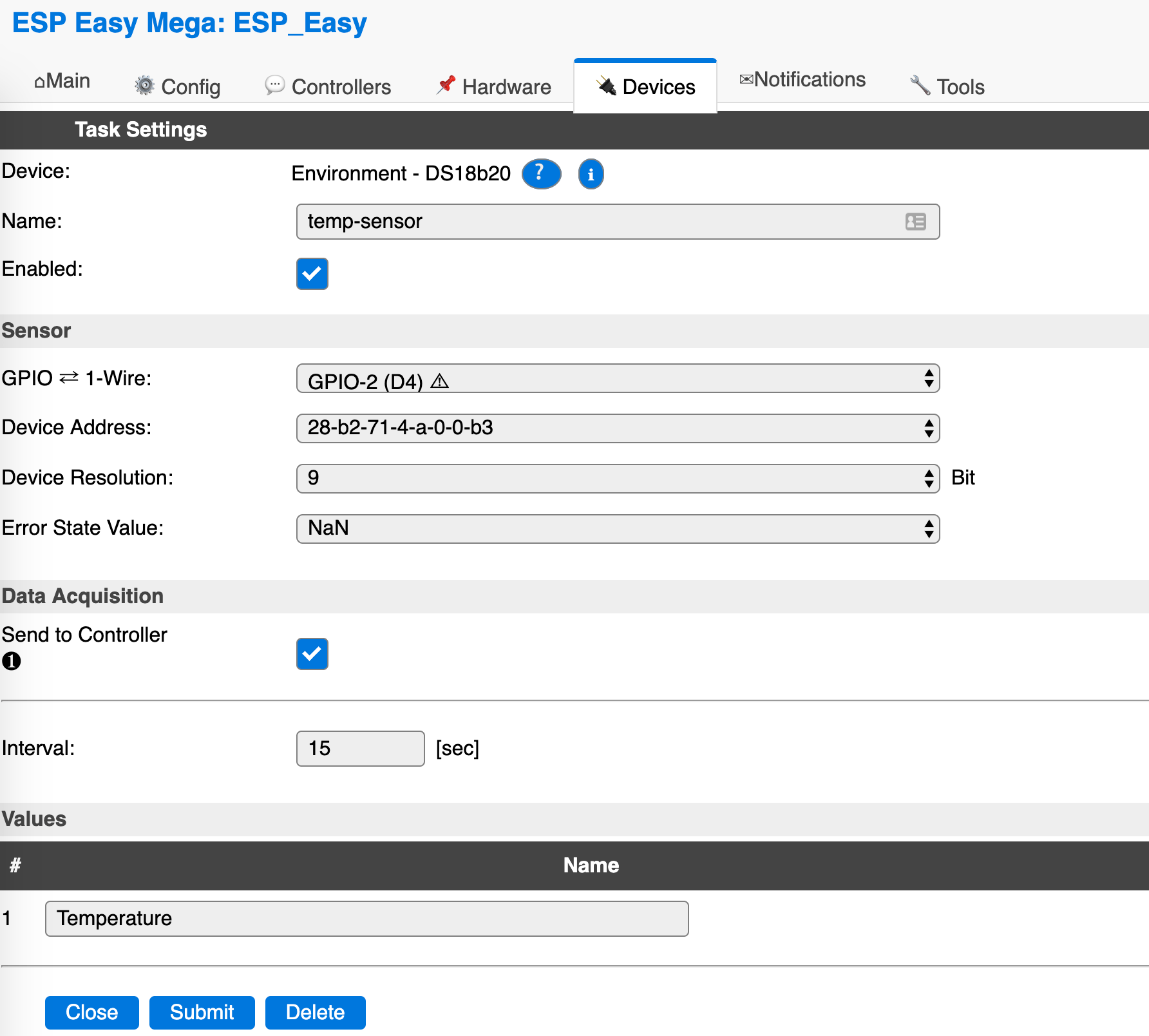Viewport: 1149px width, 1036px height.
Task: Click the contact card icon in Name field
Action: [915, 222]
